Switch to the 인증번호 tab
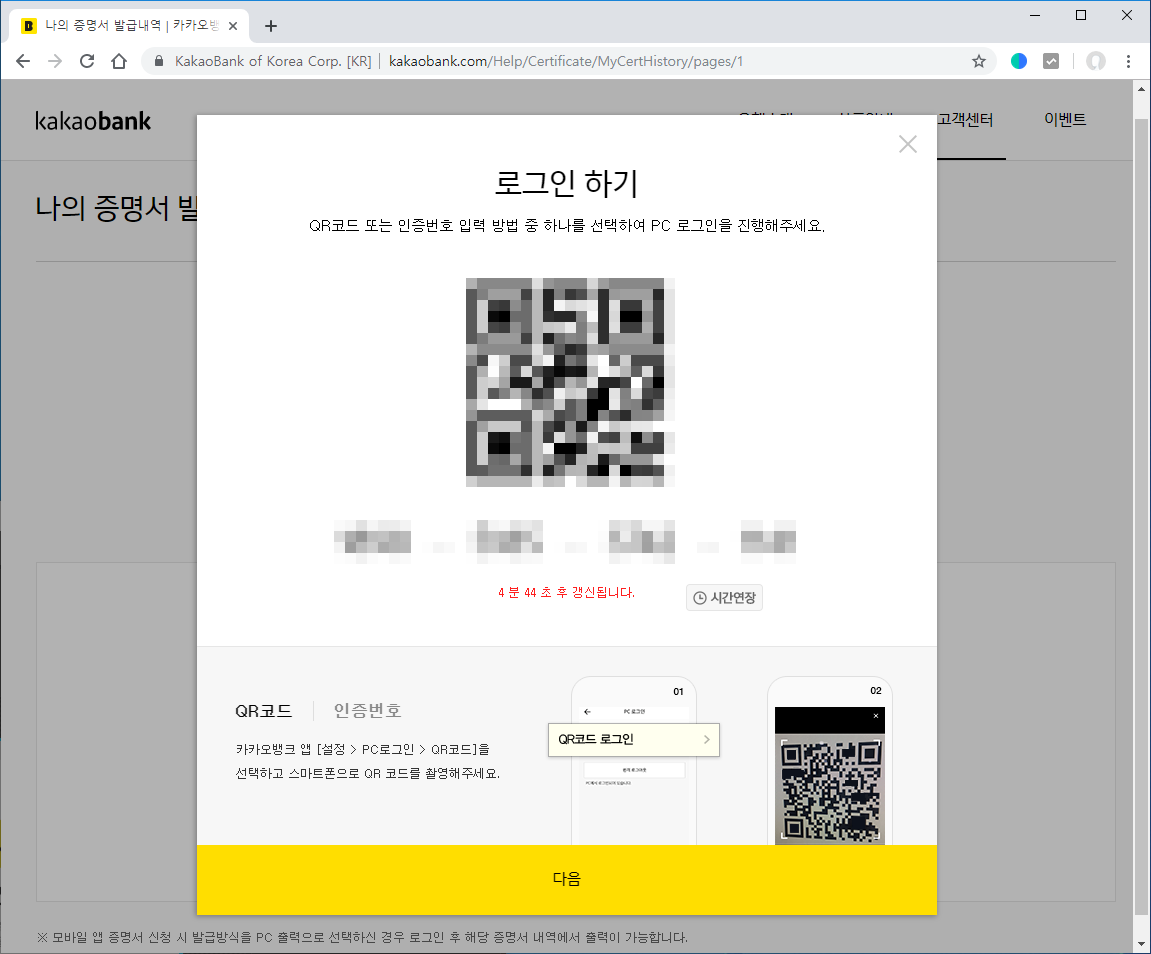 point(368,710)
